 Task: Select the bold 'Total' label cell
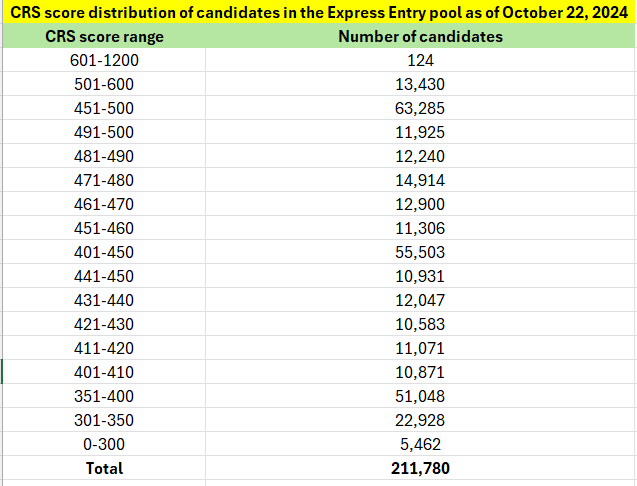click(x=104, y=468)
